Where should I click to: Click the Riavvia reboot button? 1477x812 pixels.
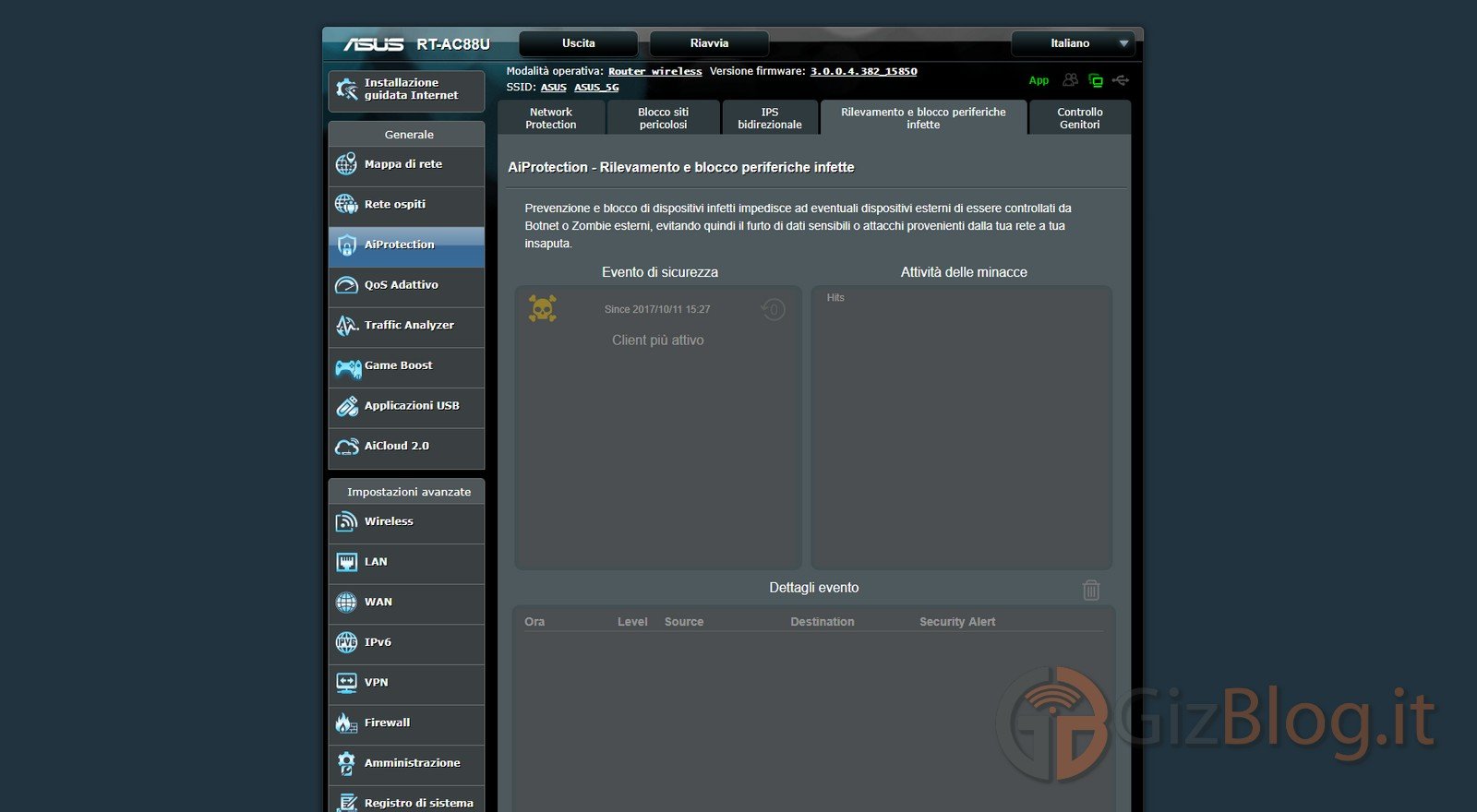click(x=709, y=43)
